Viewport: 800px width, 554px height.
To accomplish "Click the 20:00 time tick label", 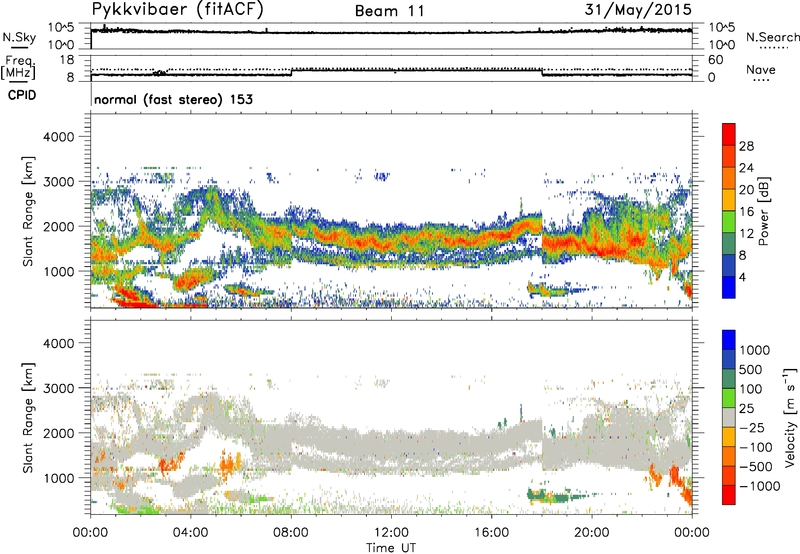I will (592, 533).
